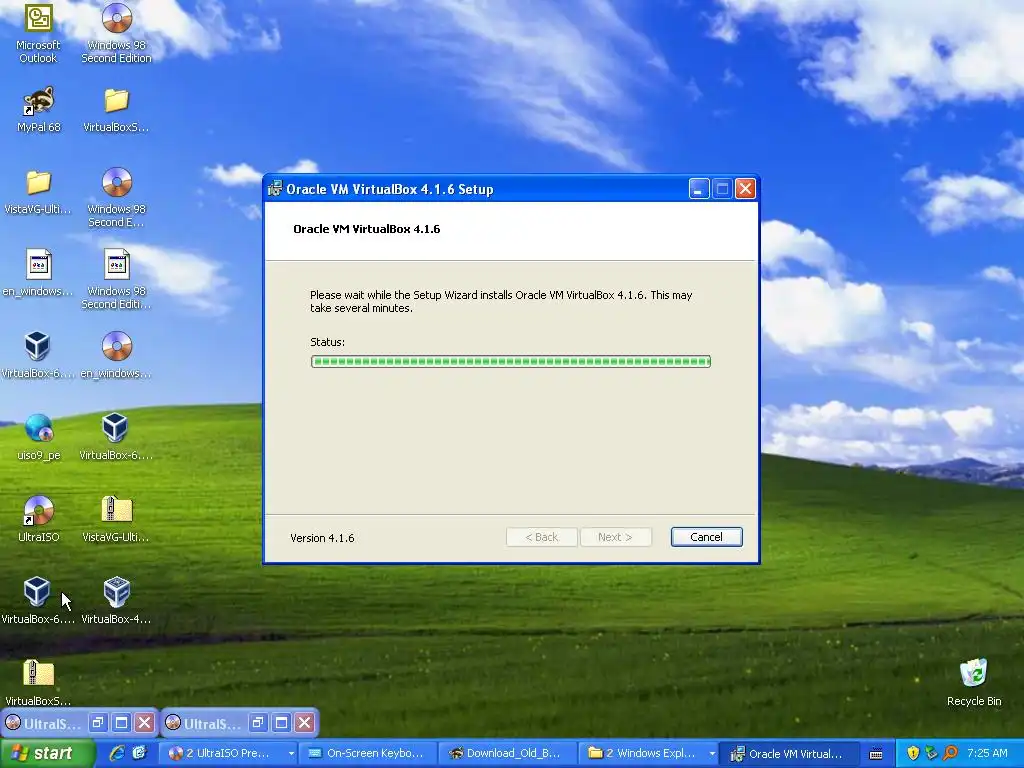Click the second Quick Launch icon beside Internet Explorer
The width and height of the screenshot is (1024, 768).
pos(140,753)
